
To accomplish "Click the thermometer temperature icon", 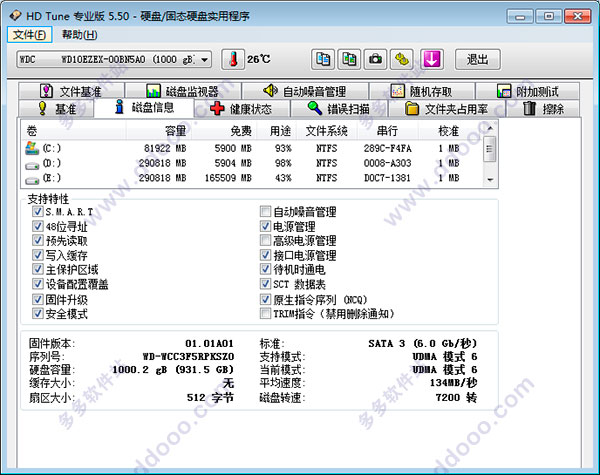I will click(x=233, y=59).
